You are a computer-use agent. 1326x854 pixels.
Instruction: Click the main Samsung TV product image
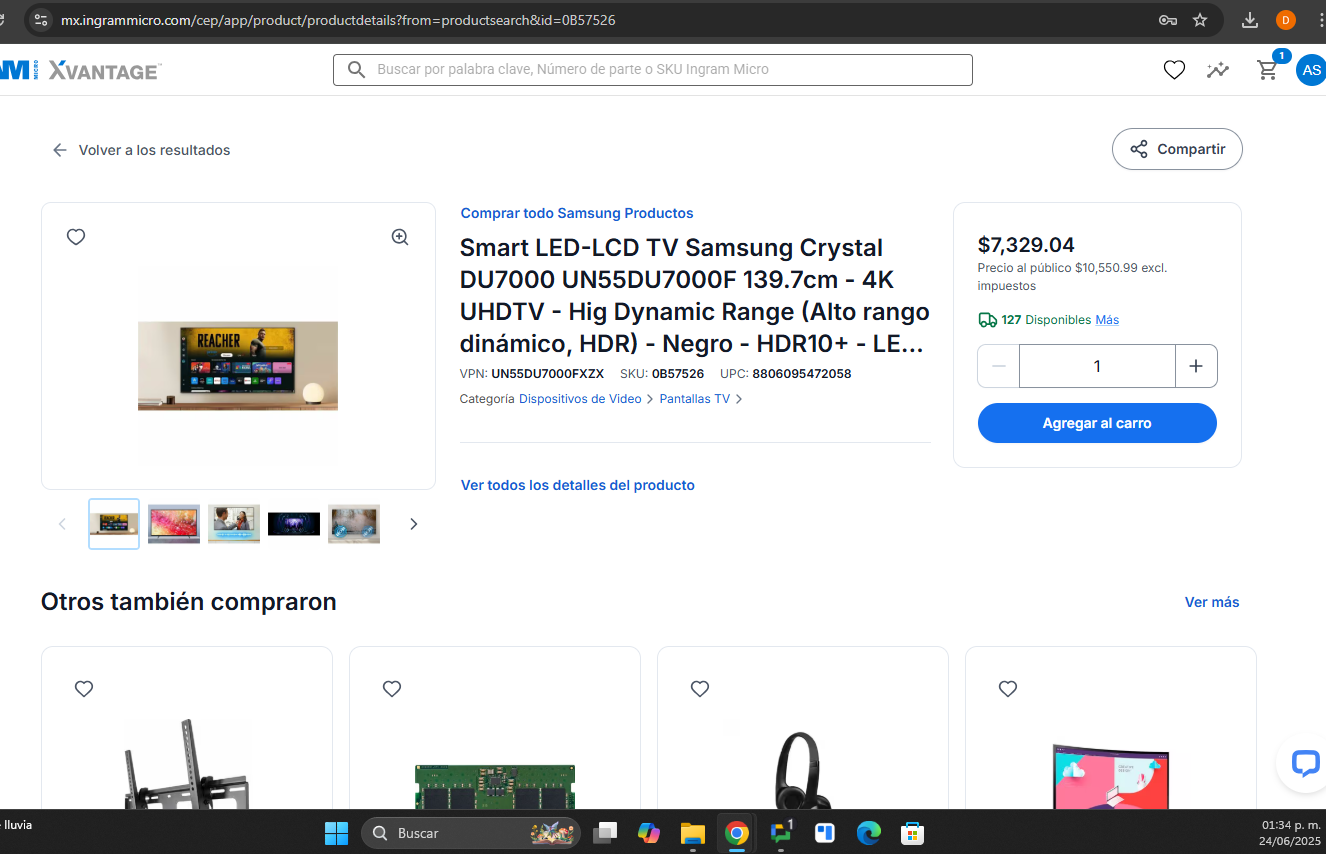[x=238, y=366]
